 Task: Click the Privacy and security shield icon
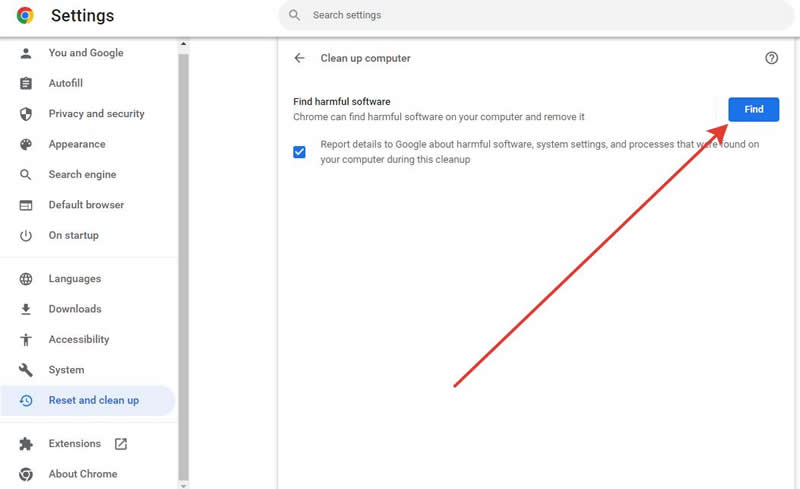(x=26, y=114)
